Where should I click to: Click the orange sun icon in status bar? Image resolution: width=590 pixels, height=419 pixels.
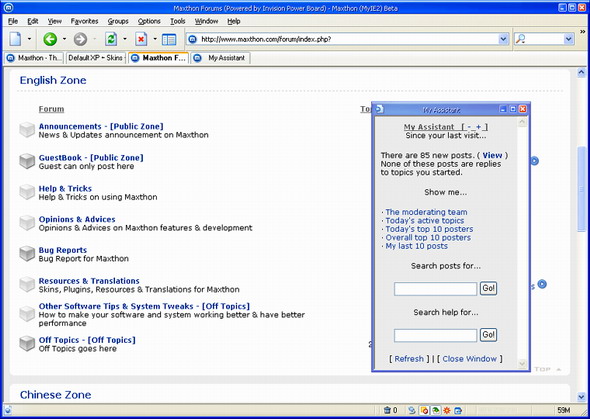tap(447, 410)
